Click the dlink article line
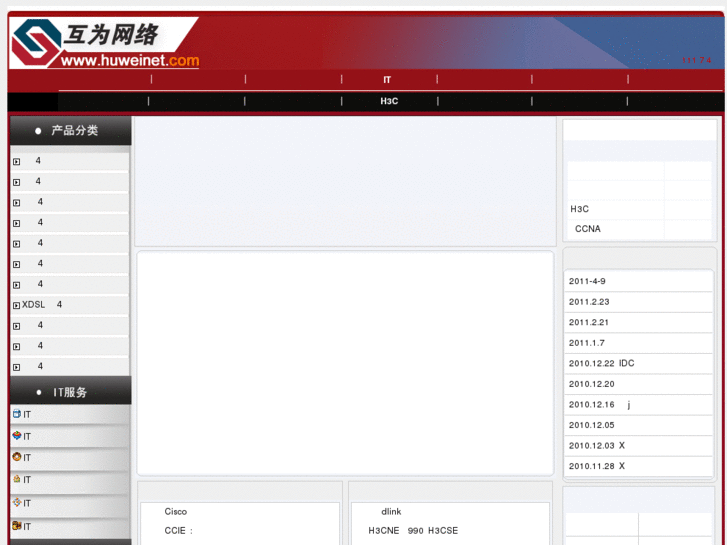This screenshot has width=727, height=545. [x=391, y=511]
